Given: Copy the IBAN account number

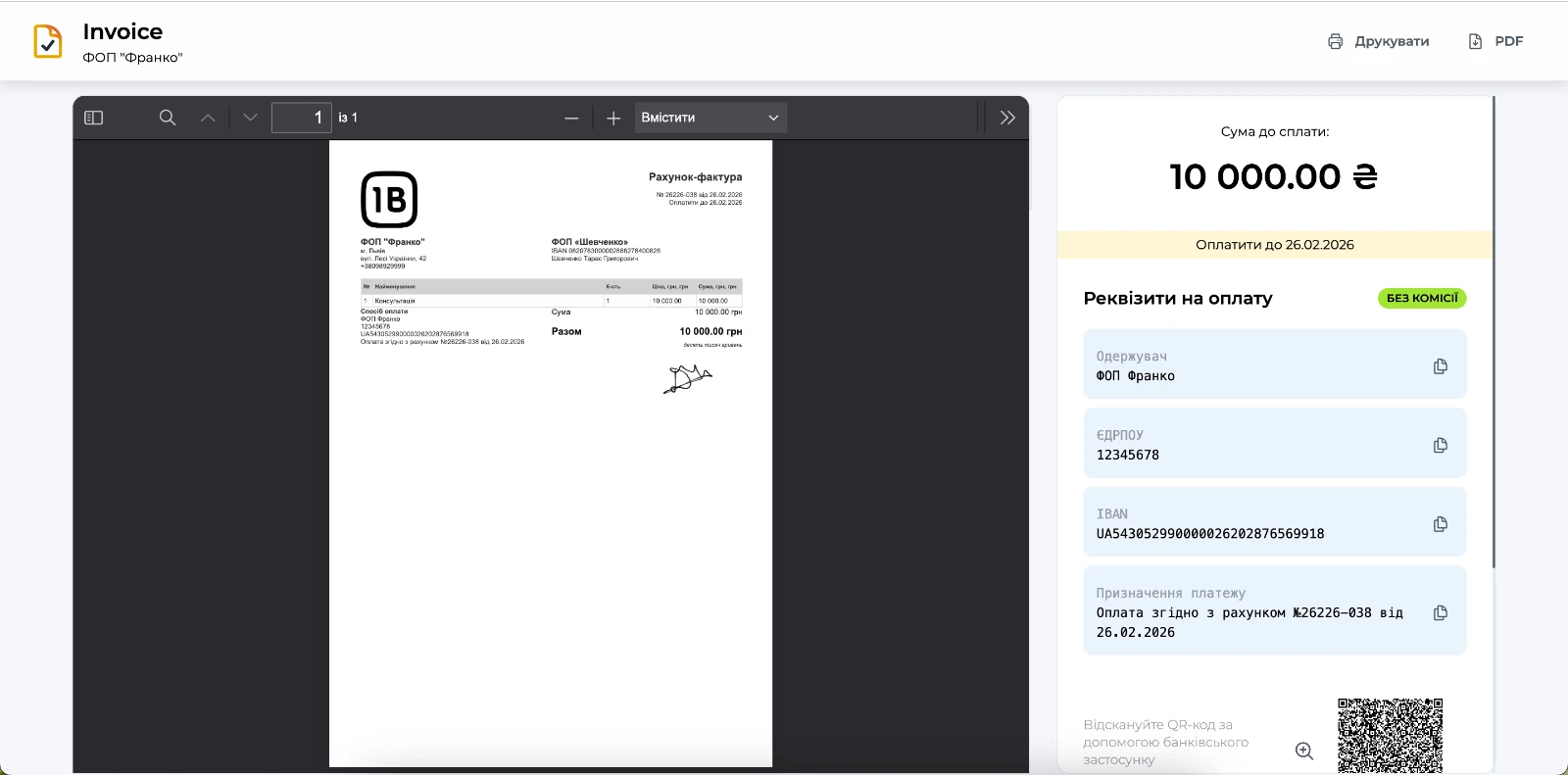Looking at the screenshot, I should click(1441, 524).
